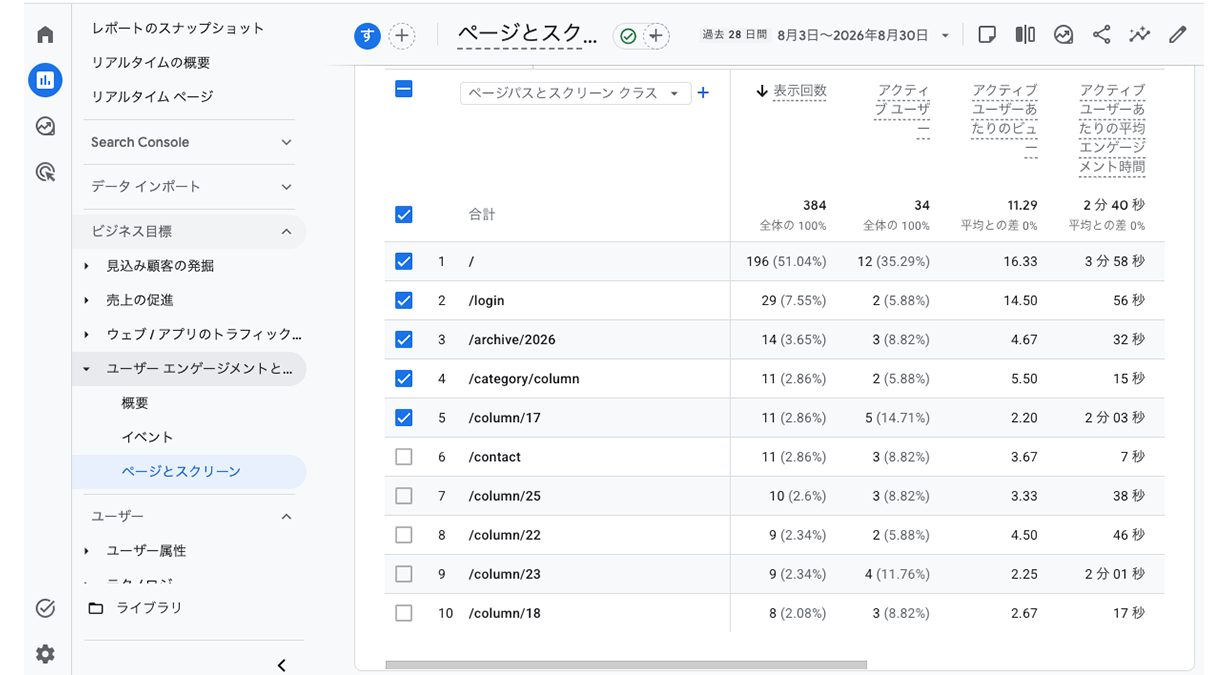Open the Admin gear icon
The height and width of the screenshot is (675, 1228).
(45, 654)
